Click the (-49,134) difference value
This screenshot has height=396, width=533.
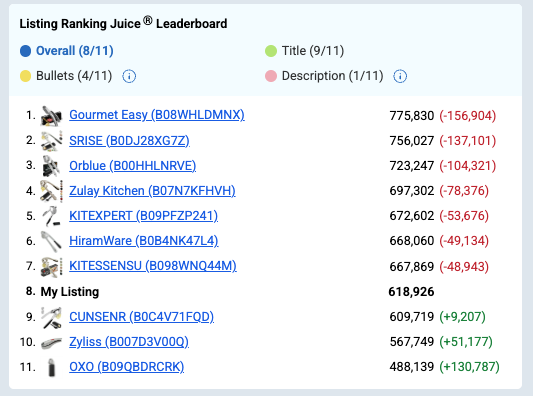(x=464, y=241)
